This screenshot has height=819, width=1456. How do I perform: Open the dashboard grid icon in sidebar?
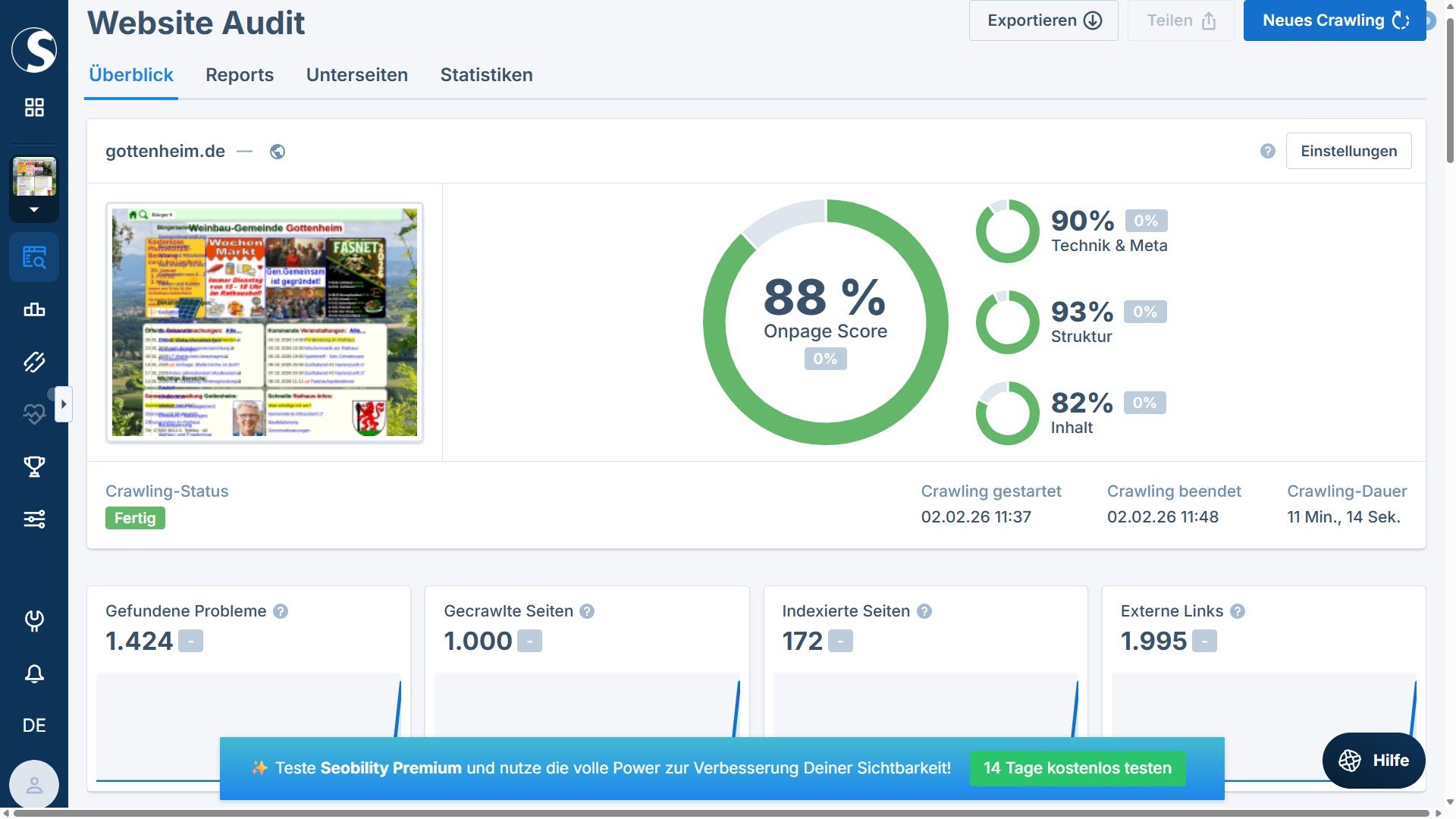[x=34, y=107]
